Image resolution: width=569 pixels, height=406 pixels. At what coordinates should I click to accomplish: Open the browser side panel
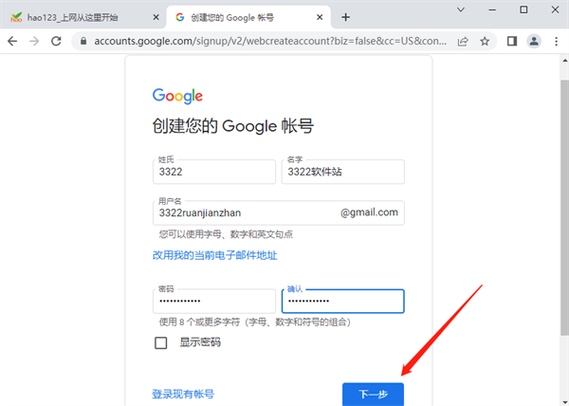coord(512,41)
